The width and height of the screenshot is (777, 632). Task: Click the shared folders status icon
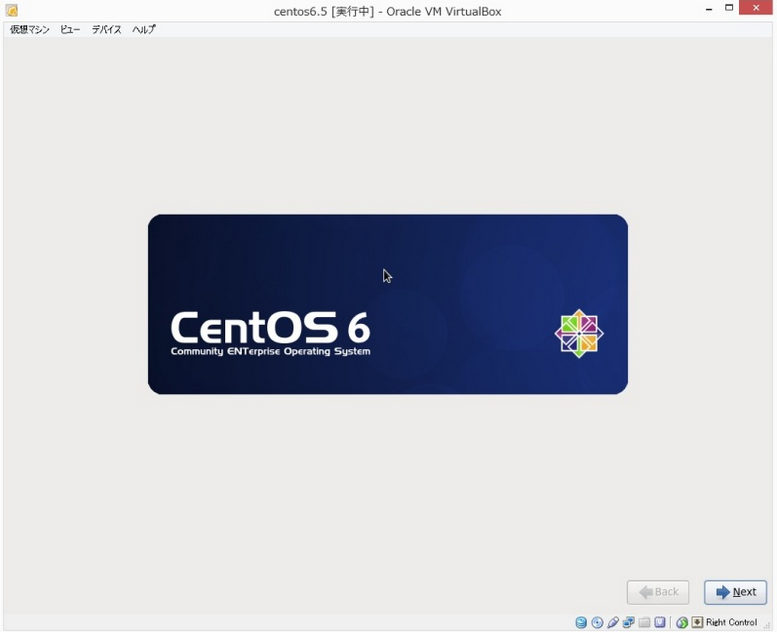point(644,622)
